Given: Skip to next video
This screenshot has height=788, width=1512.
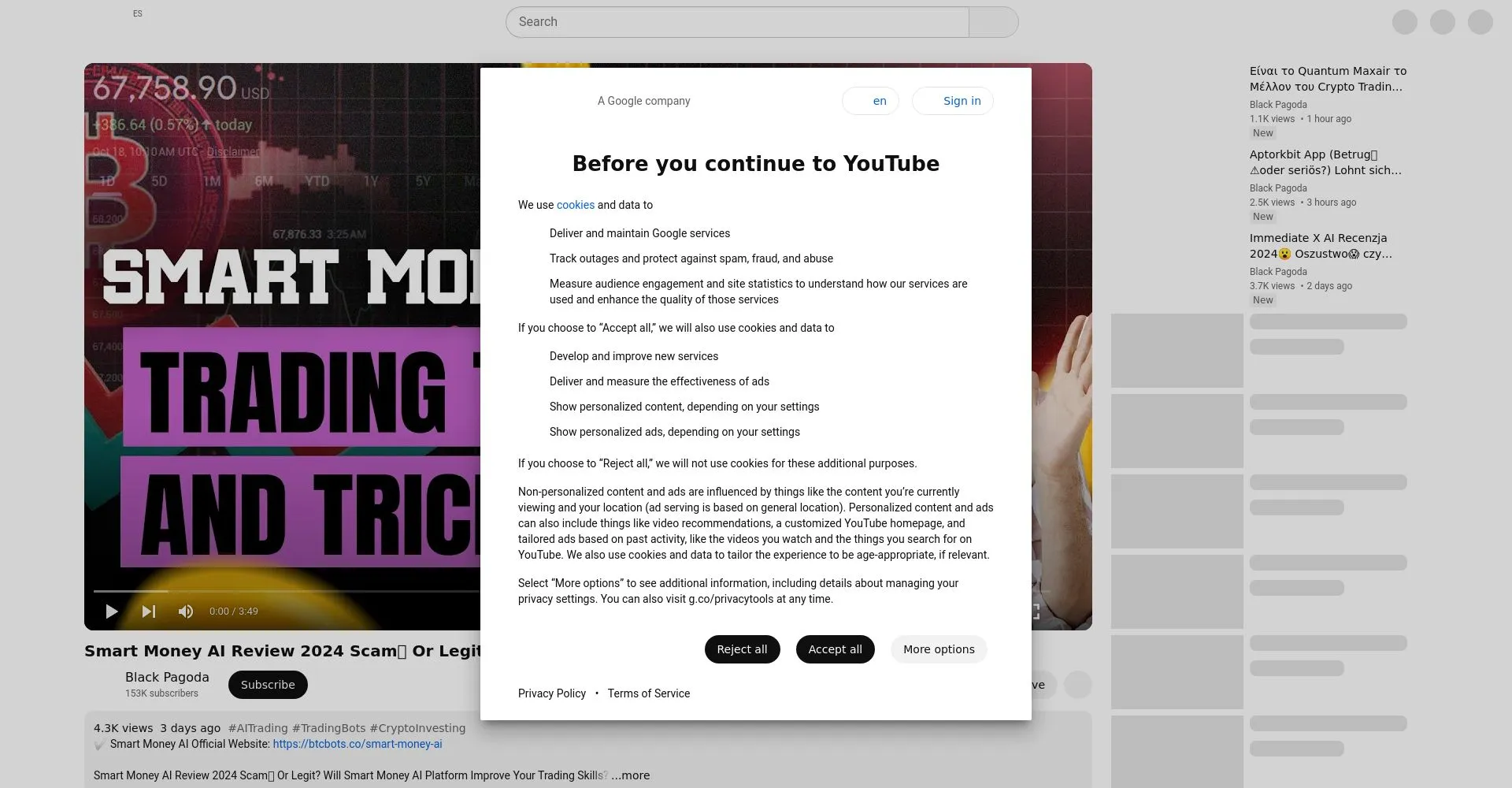Looking at the screenshot, I should click(149, 611).
